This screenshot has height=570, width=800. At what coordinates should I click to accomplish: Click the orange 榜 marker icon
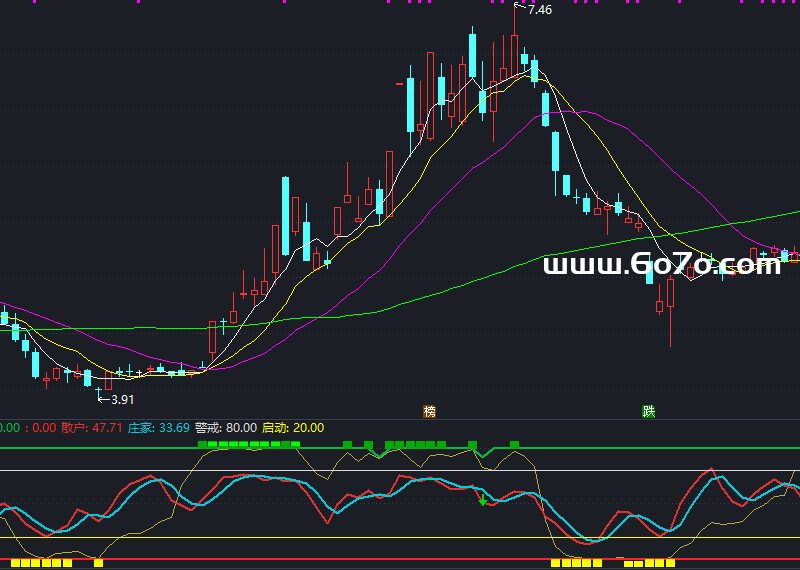tap(430, 411)
